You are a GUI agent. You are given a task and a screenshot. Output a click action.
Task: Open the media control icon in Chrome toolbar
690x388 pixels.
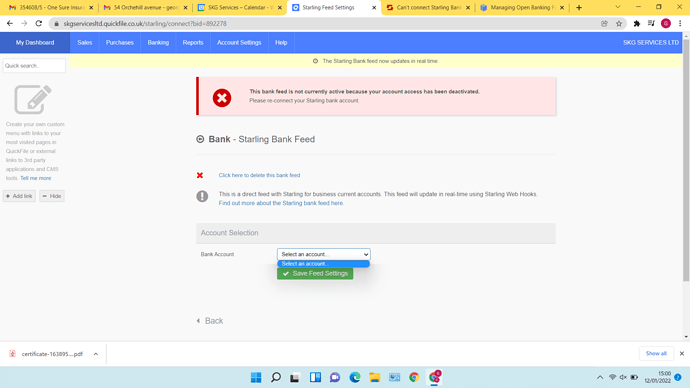pyautogui.click(x=651, y=24)
